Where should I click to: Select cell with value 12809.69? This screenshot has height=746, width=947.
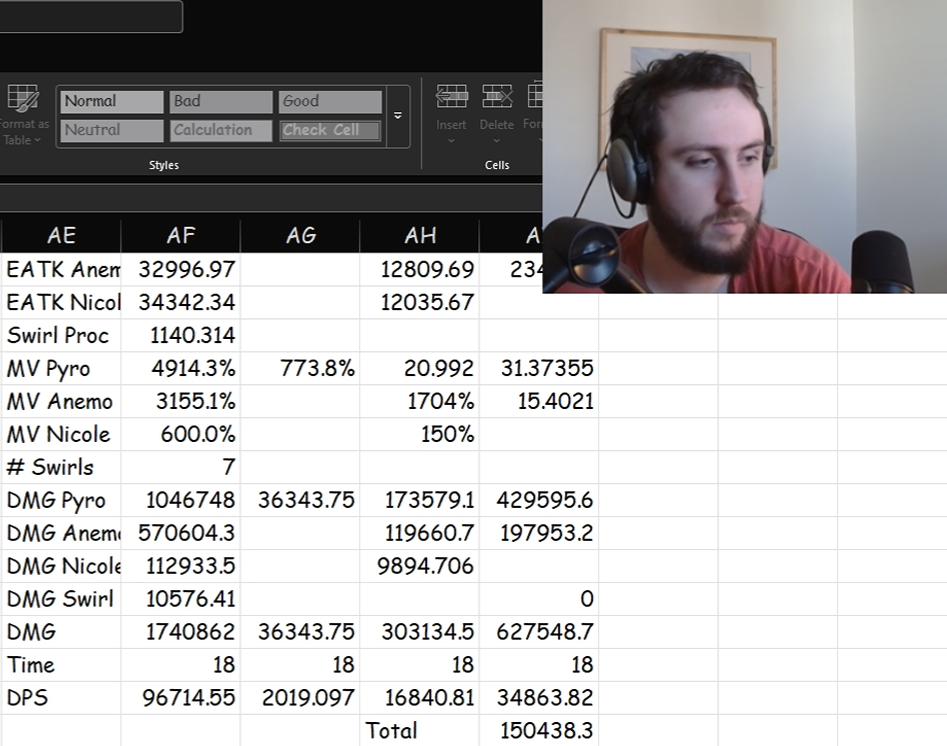point(420,269)
